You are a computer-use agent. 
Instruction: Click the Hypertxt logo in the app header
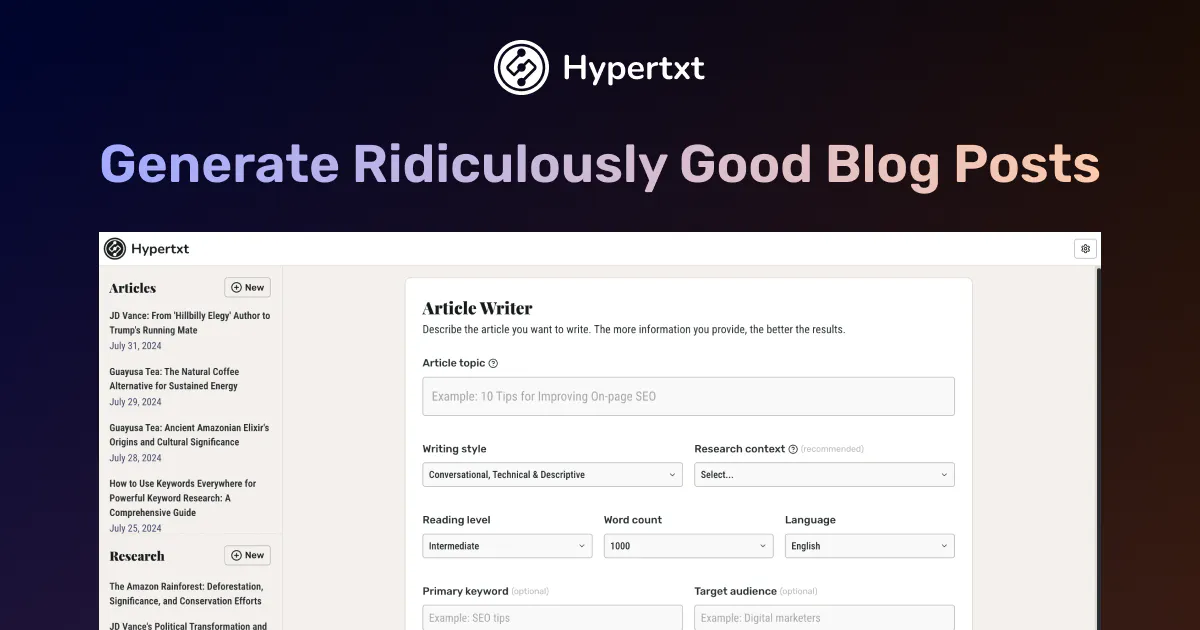pyautogui.click(x=147, y=249)
